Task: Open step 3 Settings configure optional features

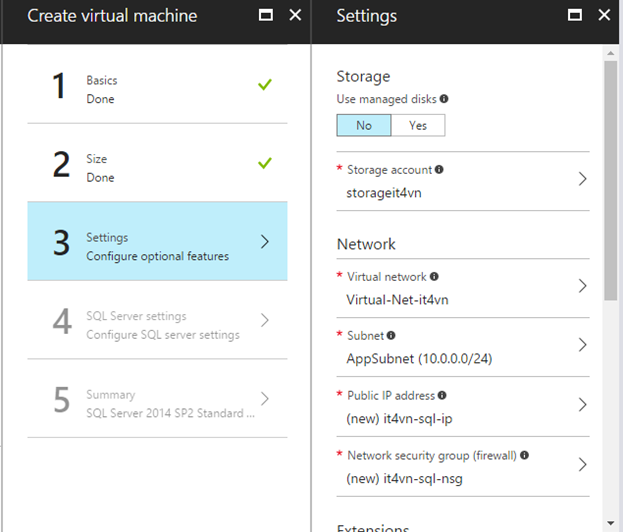Action: tap(157, 246)
